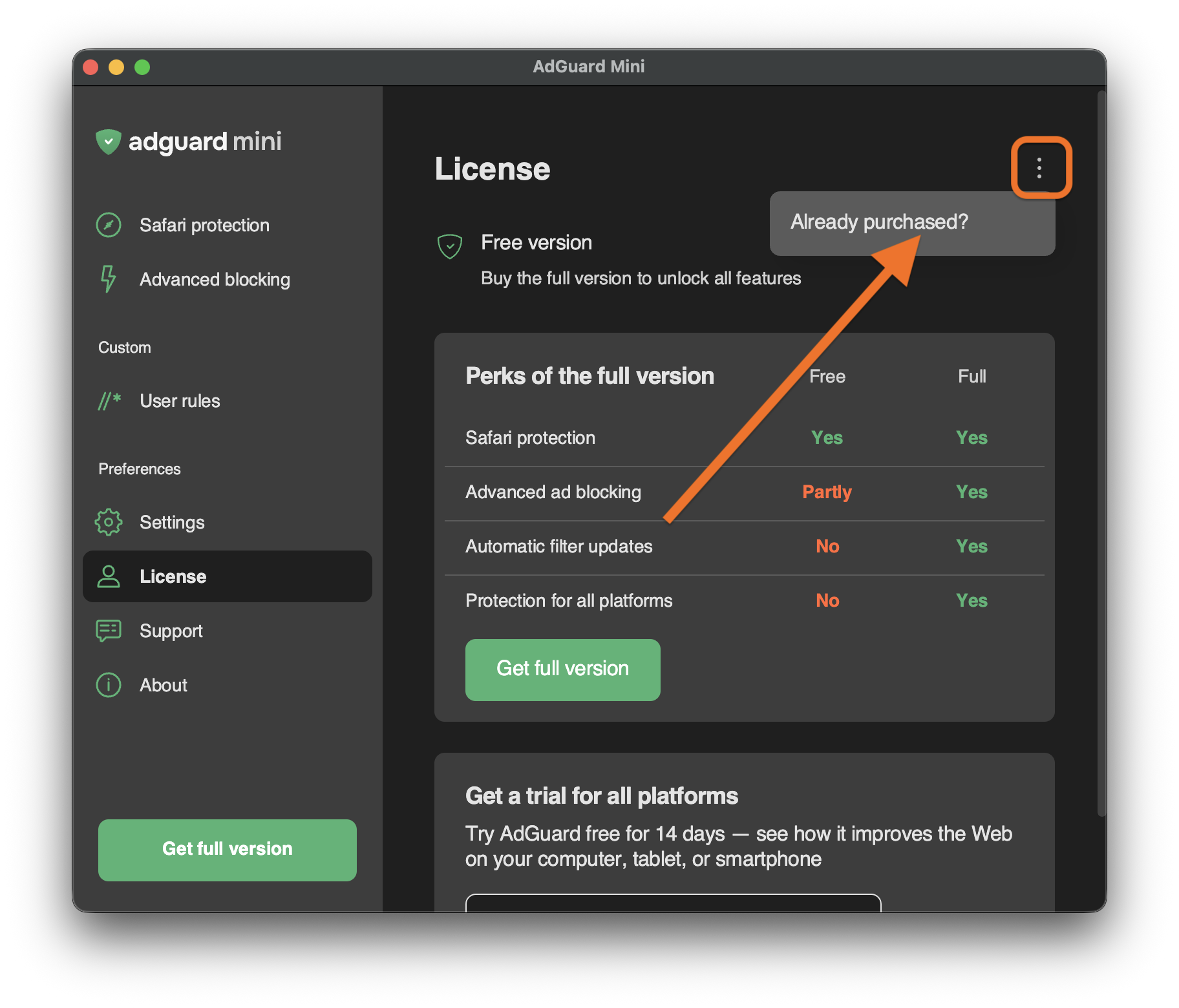Click the Settings gear icon
Viewport: 1179px width, 1008px height.
click(109, 522)
